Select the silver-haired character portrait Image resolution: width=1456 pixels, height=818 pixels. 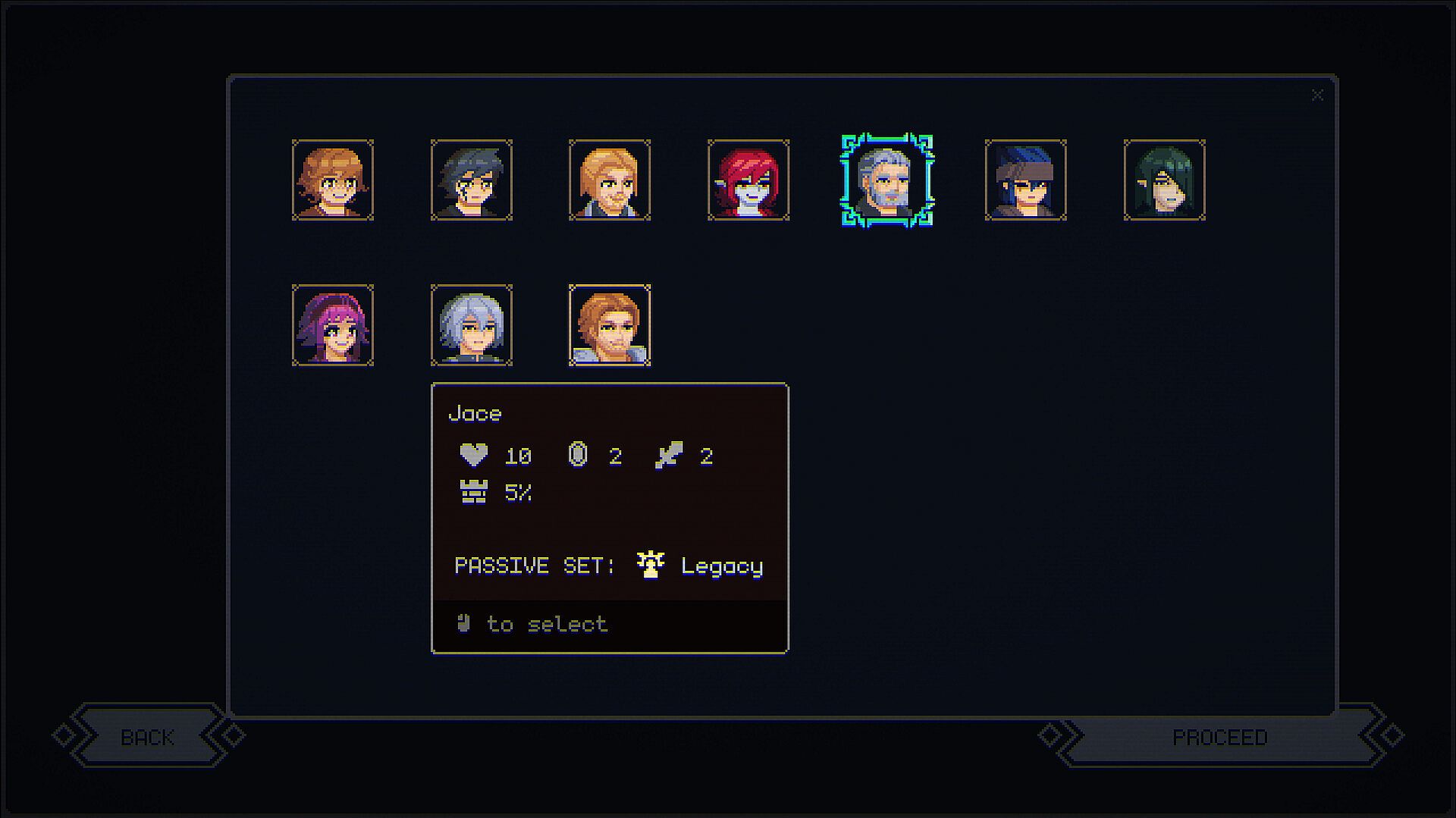[472, 325]
